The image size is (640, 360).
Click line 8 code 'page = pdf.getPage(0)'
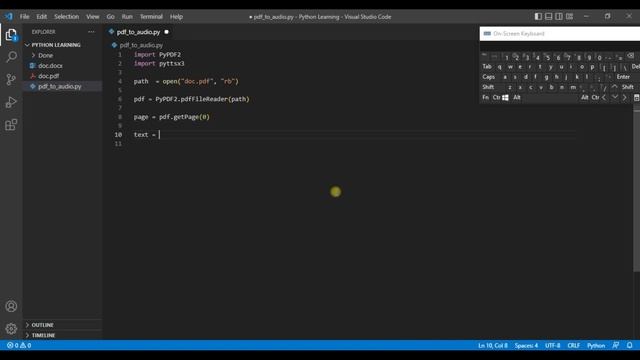coord(171,117)
